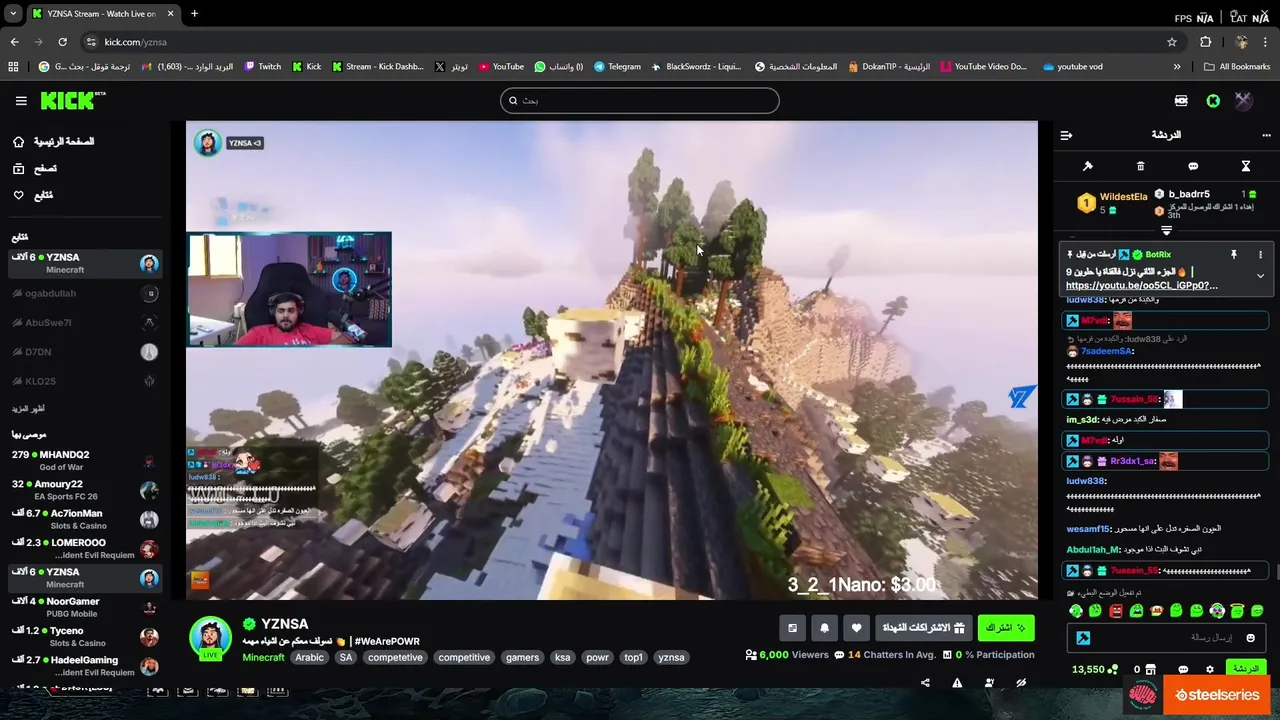This screenshot has height=720, width=1280.
Task: Click the YZNSA streamer avatar
Action: [210, 637]
